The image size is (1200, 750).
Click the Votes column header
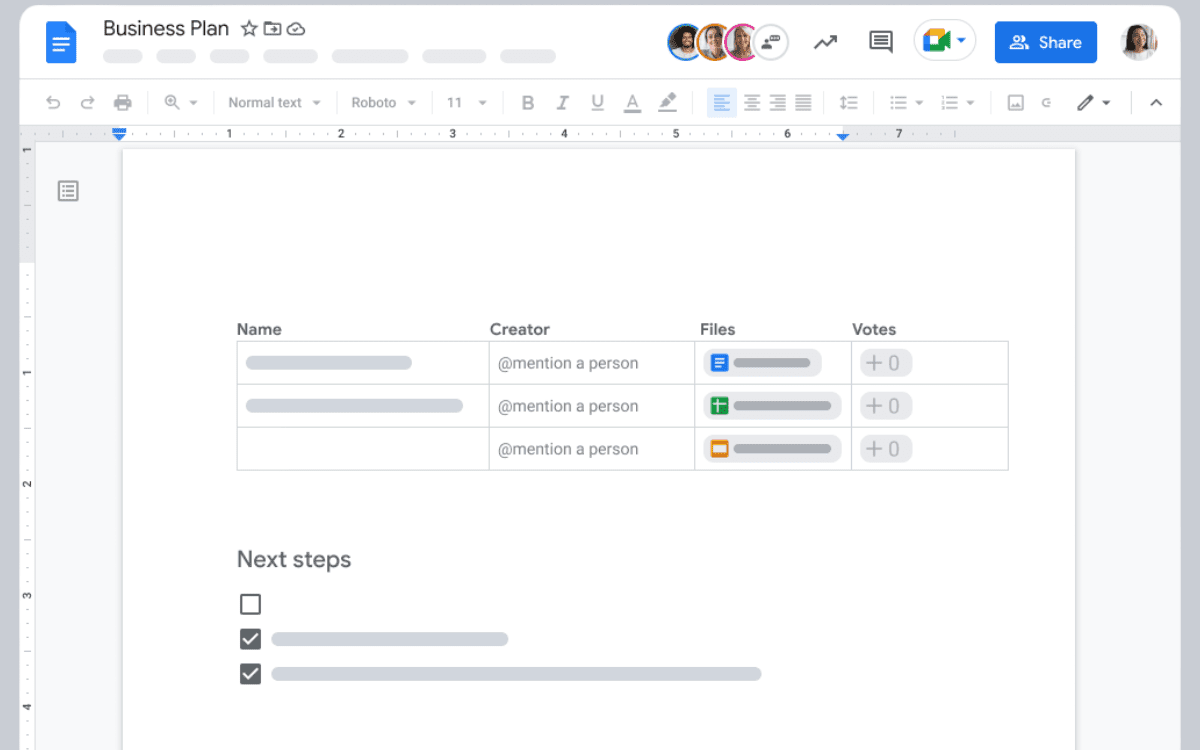tap(874, 329)
